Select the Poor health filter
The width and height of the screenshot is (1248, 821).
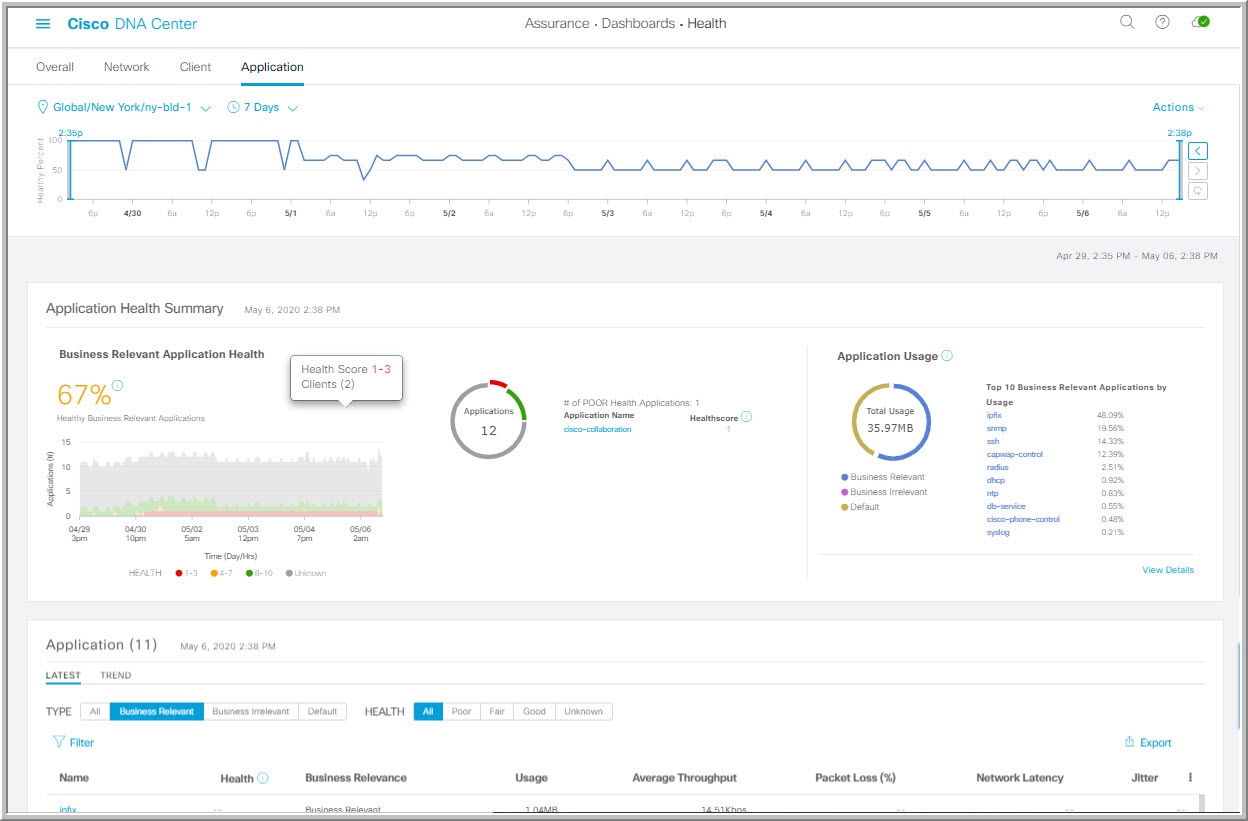(461, 712)
